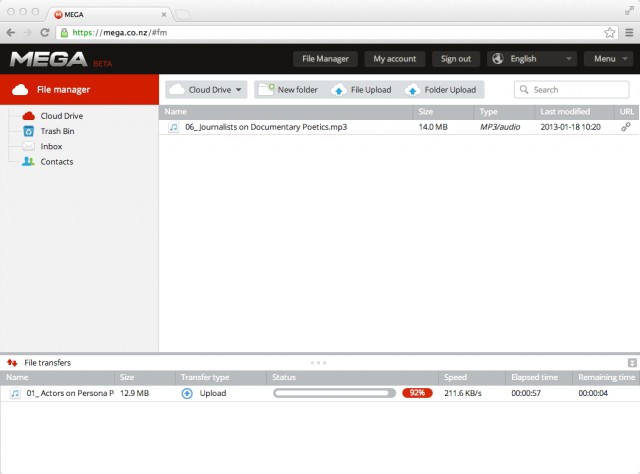The height and width of the screenshot is (474, 640).
Task: Click the browser reload button
Action: 43,32
